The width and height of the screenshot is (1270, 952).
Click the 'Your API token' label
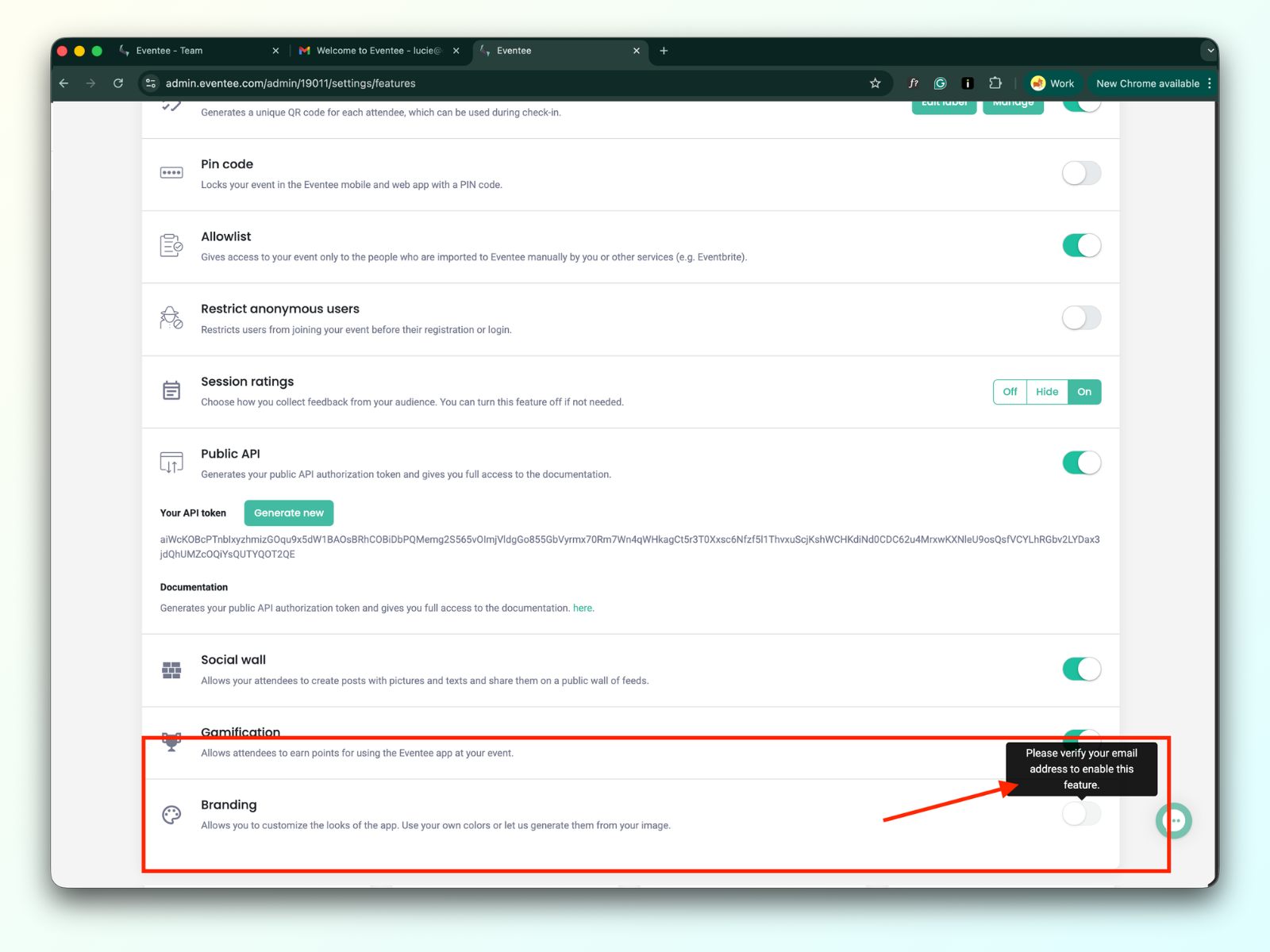point(193,513)
